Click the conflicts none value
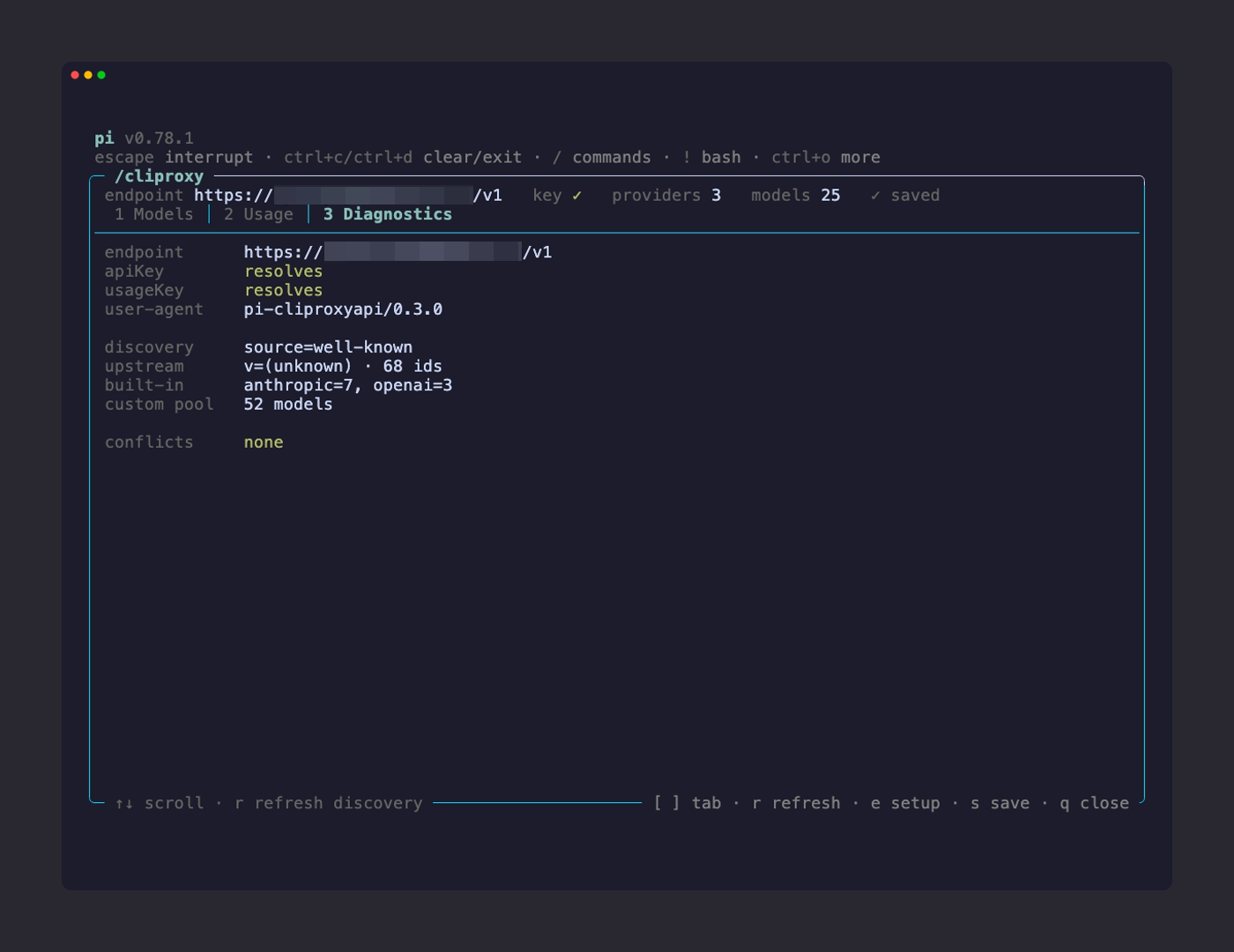Viewport: 1234px width, 952px height. (x=264, y=443)
